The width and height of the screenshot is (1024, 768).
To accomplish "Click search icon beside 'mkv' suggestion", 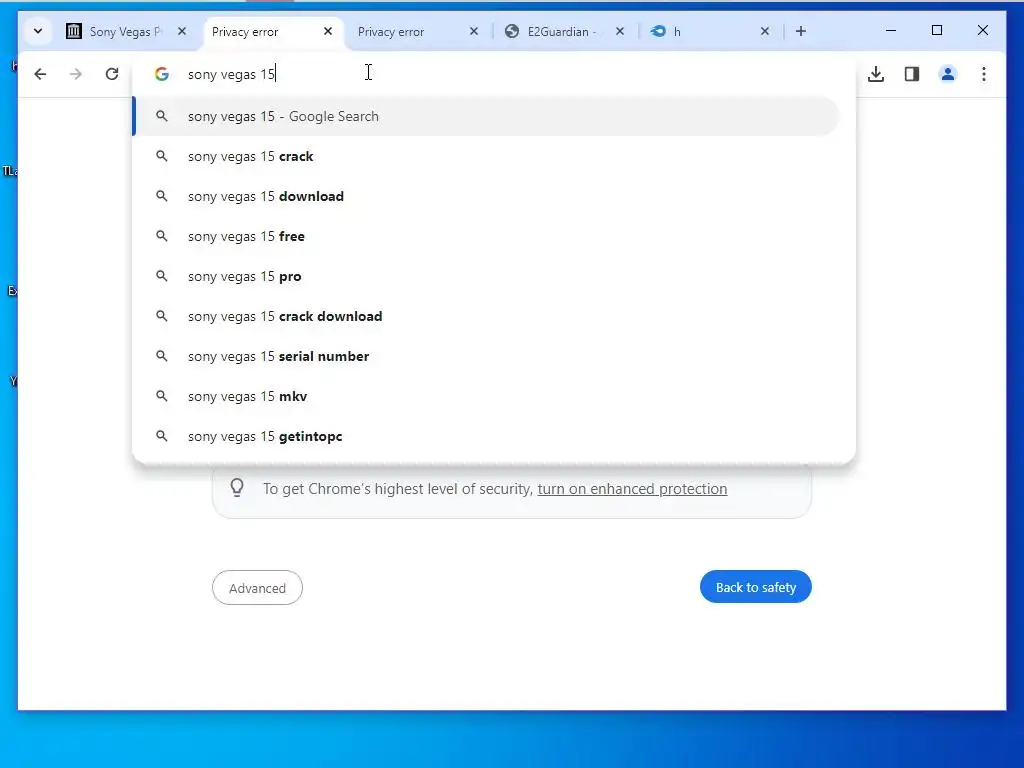I will click(161, 396).
